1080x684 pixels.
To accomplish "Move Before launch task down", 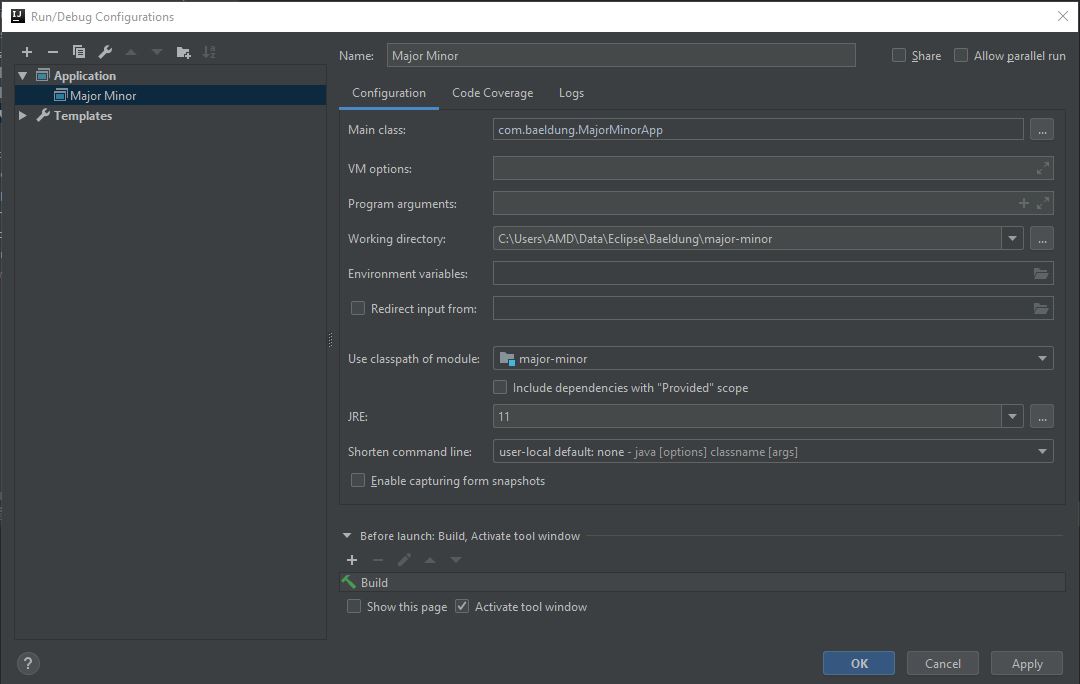I will click(x=456, y=560).
